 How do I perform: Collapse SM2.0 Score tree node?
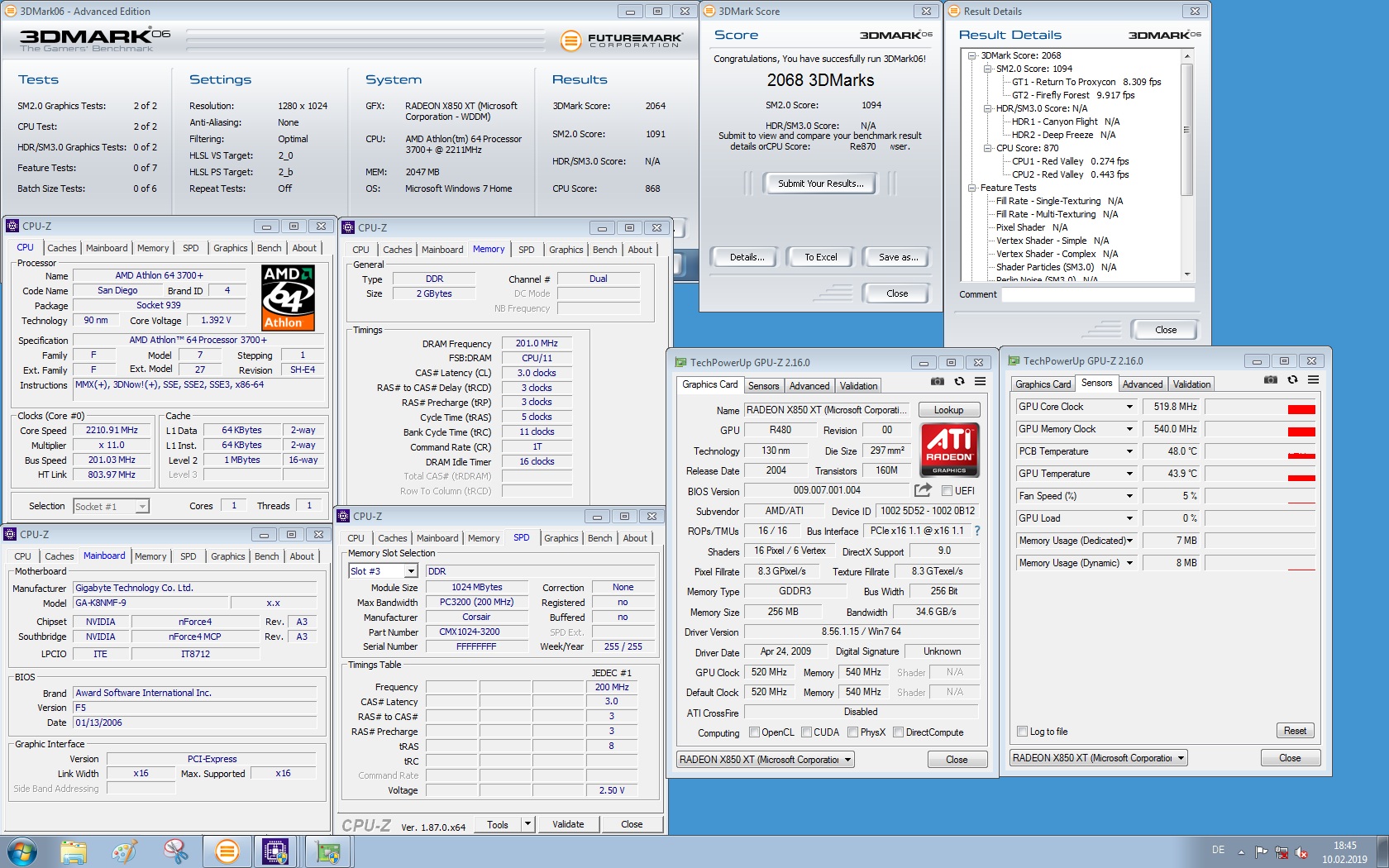click(987, 69)
